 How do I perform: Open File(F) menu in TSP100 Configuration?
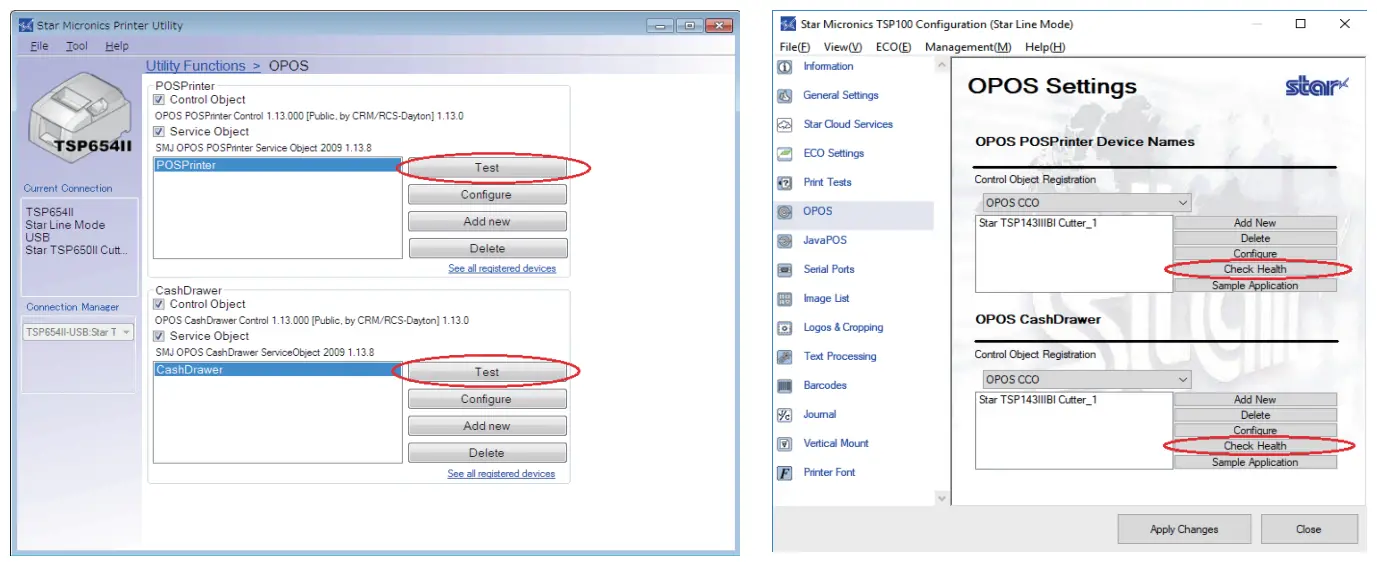pyautogui.click(x=795, y=47)
